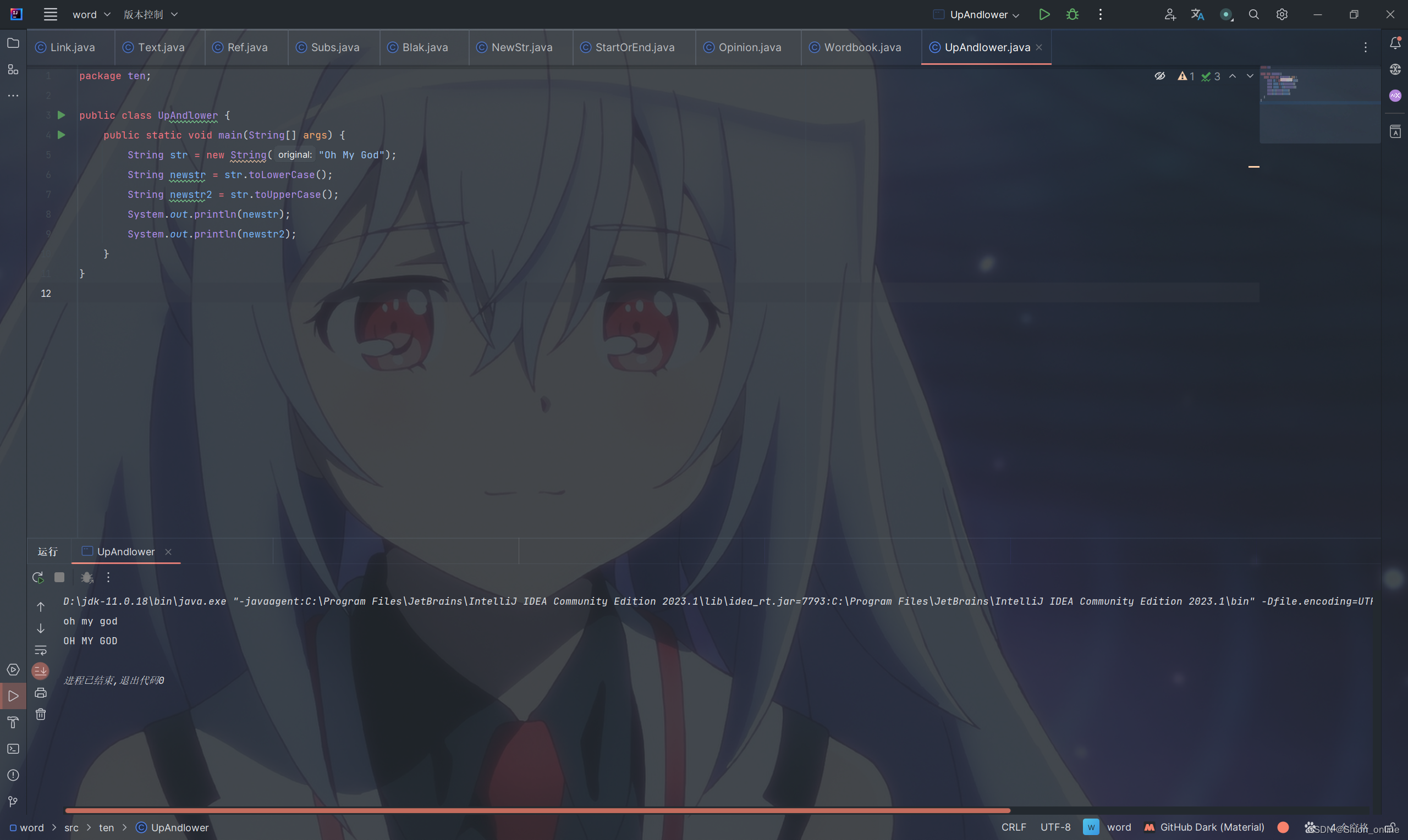Open the main hamburger menu
The height and width of the screenshot is (840, 1408).
51,14
